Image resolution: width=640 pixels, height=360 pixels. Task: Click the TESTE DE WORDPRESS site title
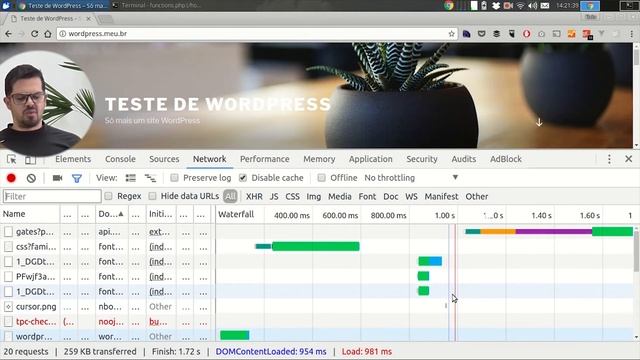pos(218,104)
